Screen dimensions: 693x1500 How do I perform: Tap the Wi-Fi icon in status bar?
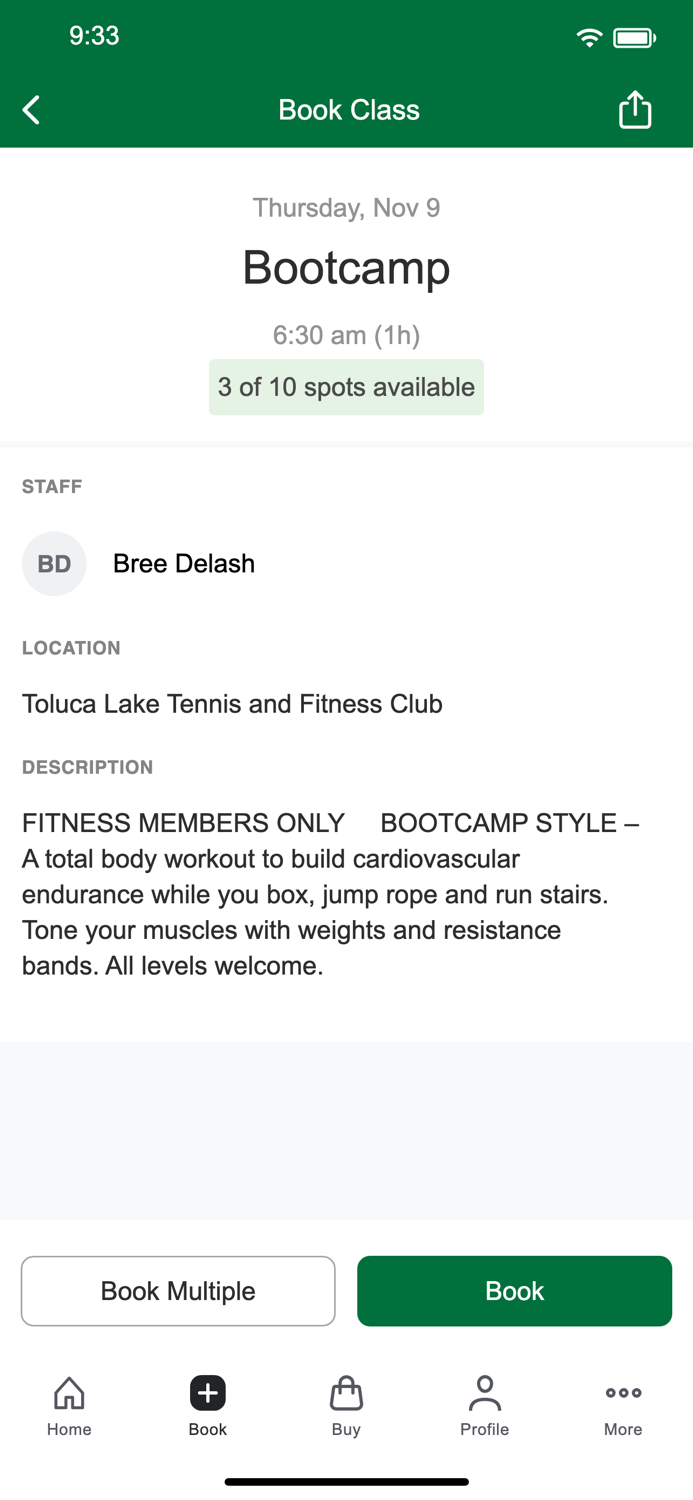click(x=589, y=36)
